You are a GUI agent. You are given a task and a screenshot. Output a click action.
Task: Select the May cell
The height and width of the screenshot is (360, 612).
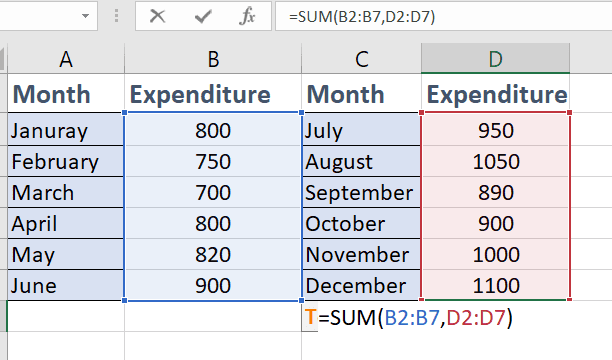66,255
